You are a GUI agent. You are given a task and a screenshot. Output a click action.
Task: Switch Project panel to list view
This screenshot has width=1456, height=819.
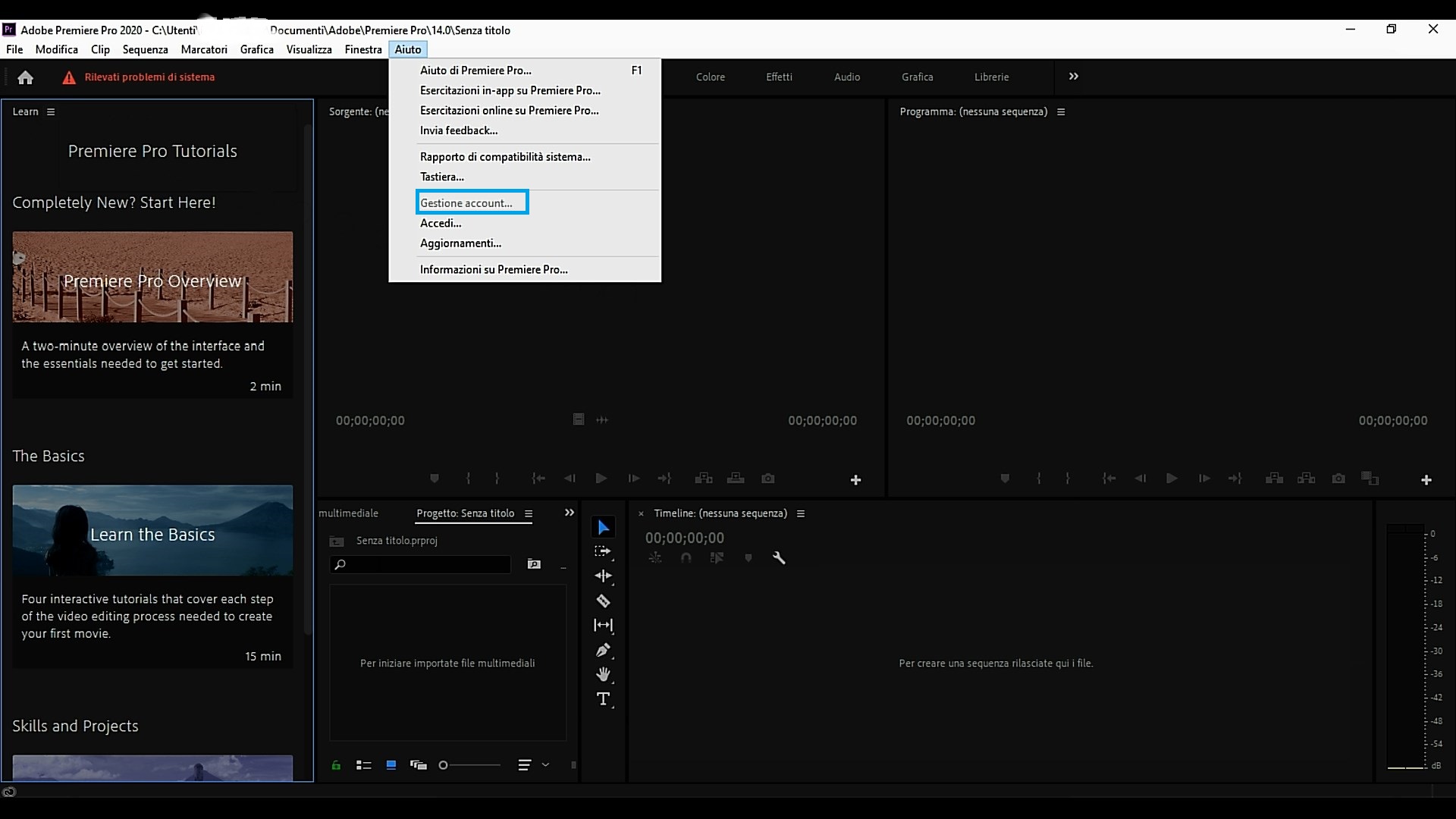[x=364, y=765]
